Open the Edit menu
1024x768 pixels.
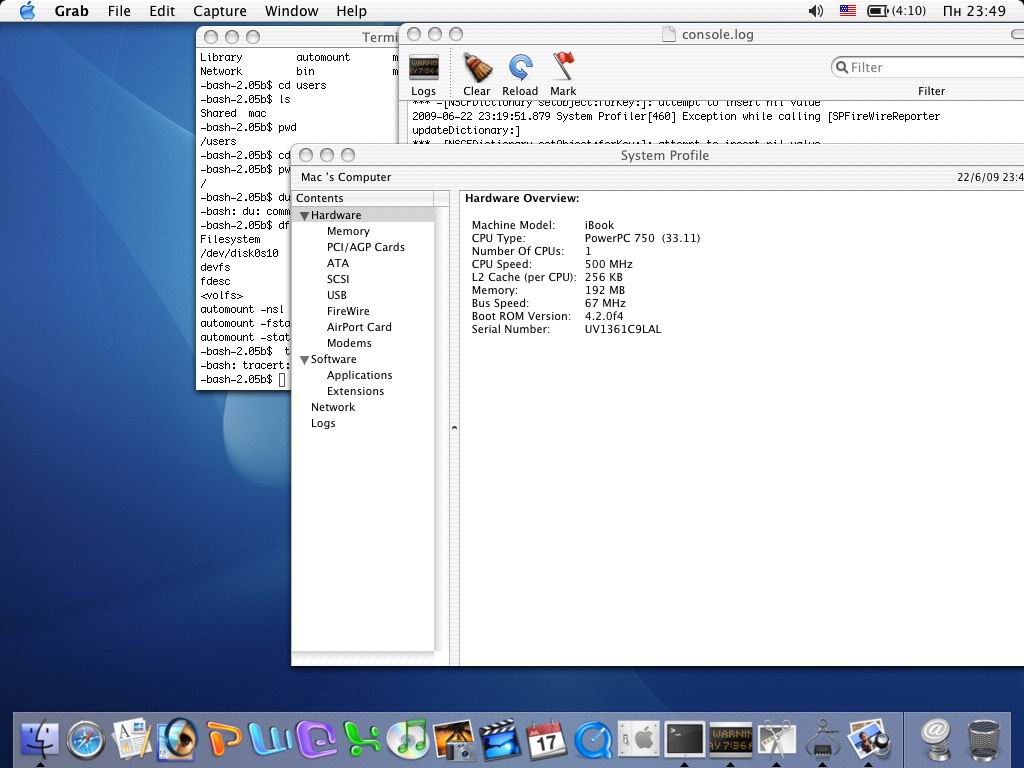[x=162, y=10]
